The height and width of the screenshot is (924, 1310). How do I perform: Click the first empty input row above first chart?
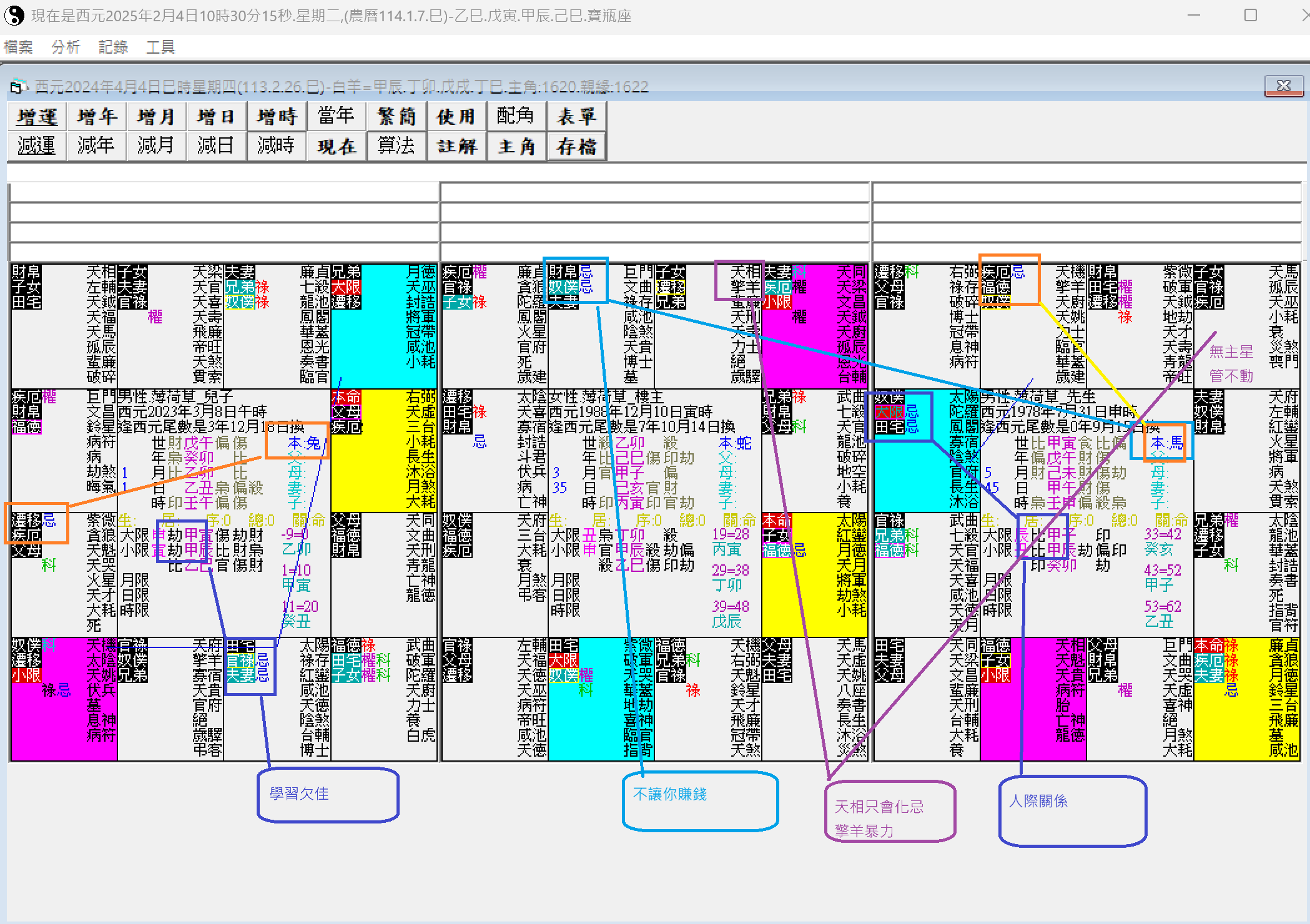pos(224,192)
